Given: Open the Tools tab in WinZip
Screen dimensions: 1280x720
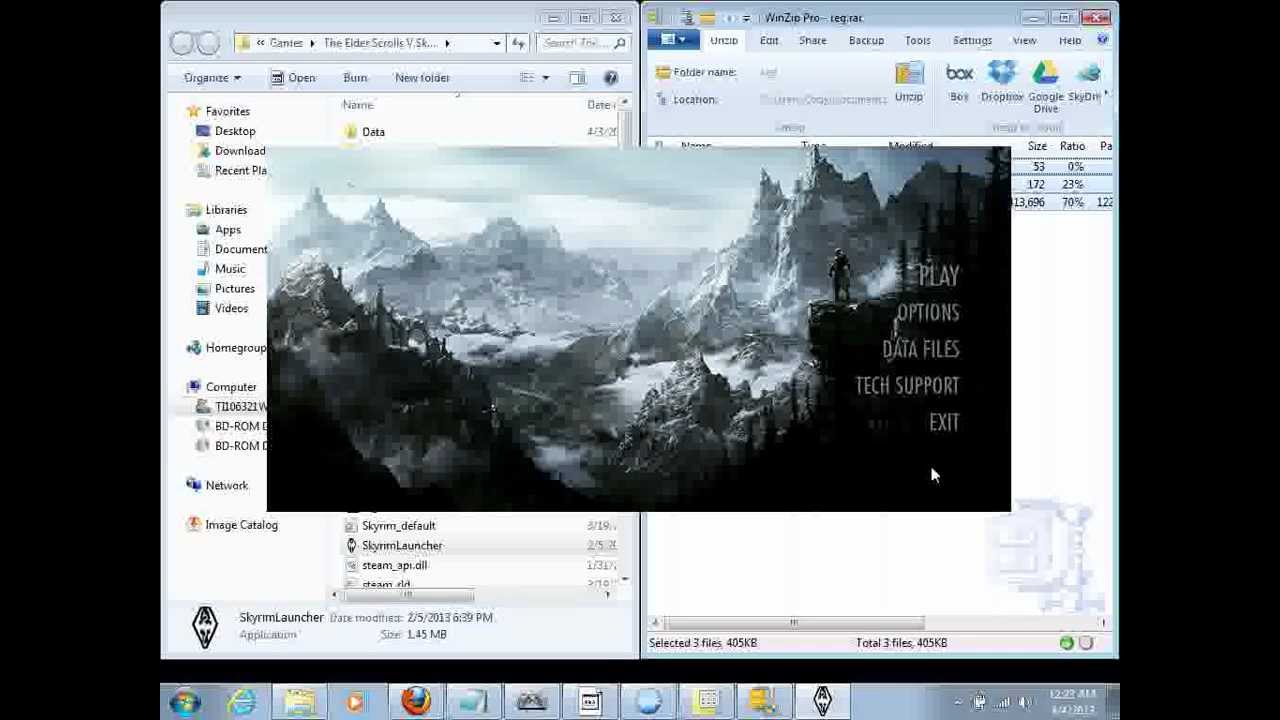Looking at the screenshot, I should click(x=917, y=41).
